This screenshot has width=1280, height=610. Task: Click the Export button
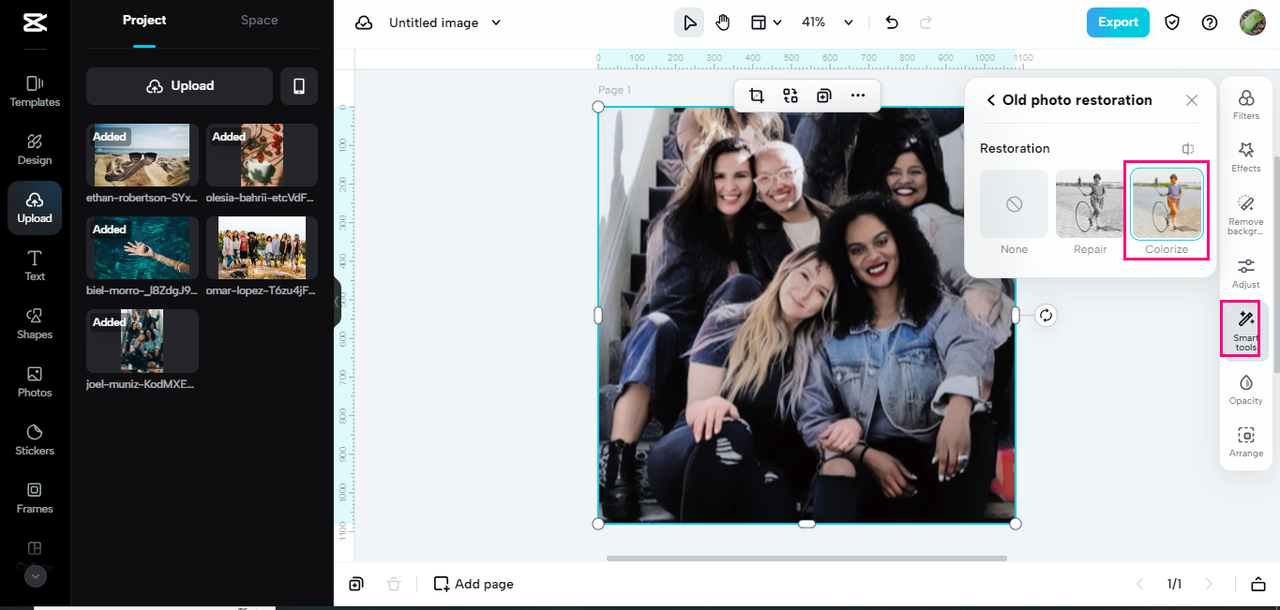(x=1117, y=22)
